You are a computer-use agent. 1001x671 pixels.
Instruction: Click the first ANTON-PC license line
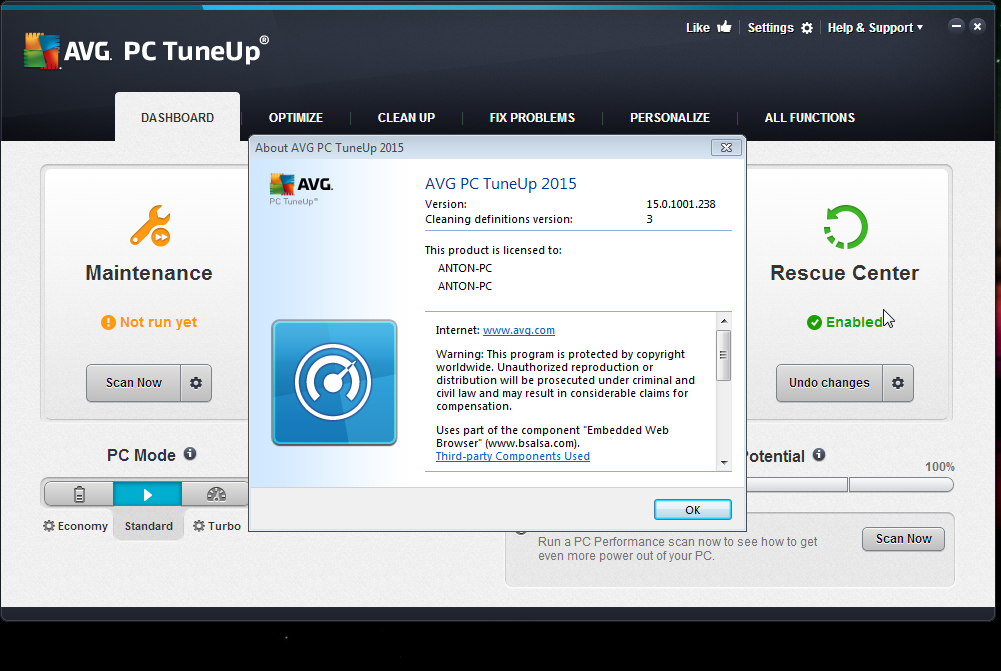pyautogui.click(x=465, y=268)
